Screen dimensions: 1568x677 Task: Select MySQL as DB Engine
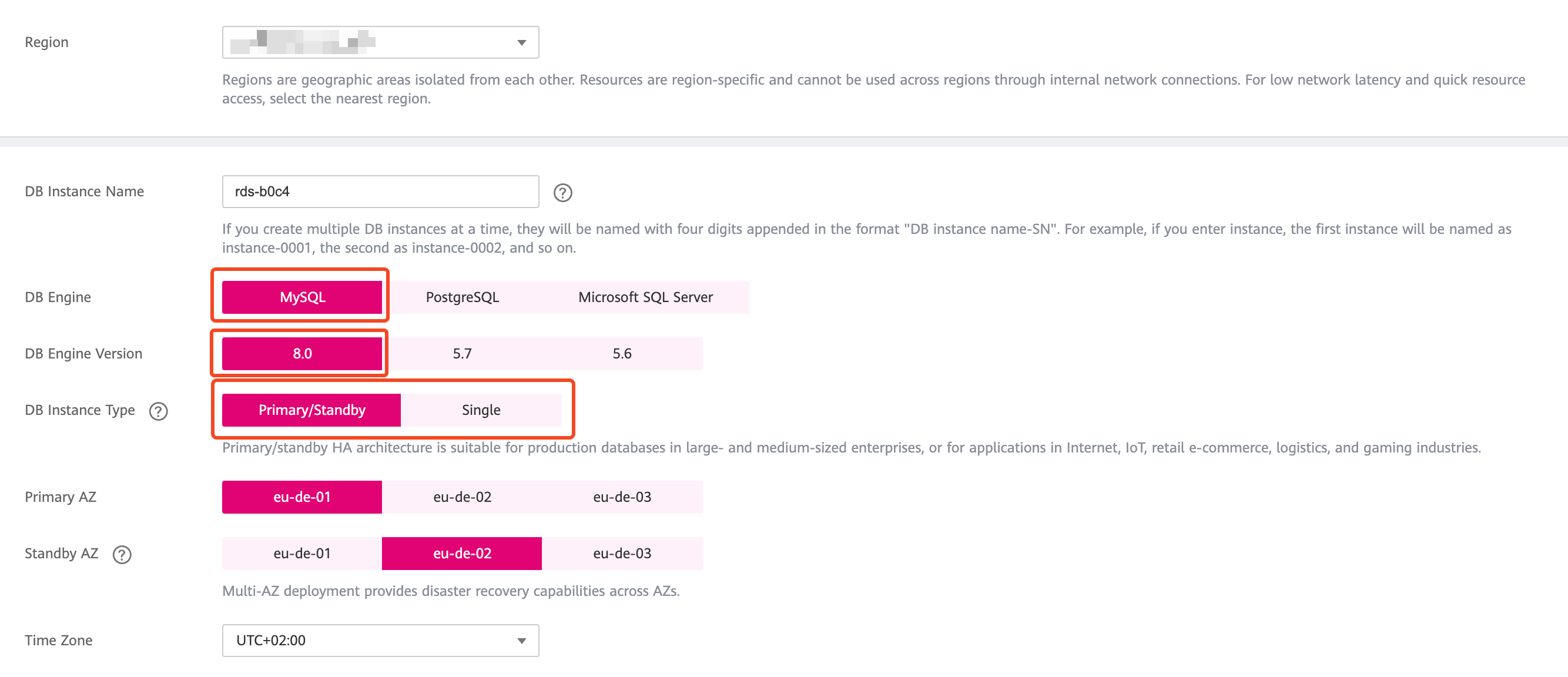pos(302,297)
